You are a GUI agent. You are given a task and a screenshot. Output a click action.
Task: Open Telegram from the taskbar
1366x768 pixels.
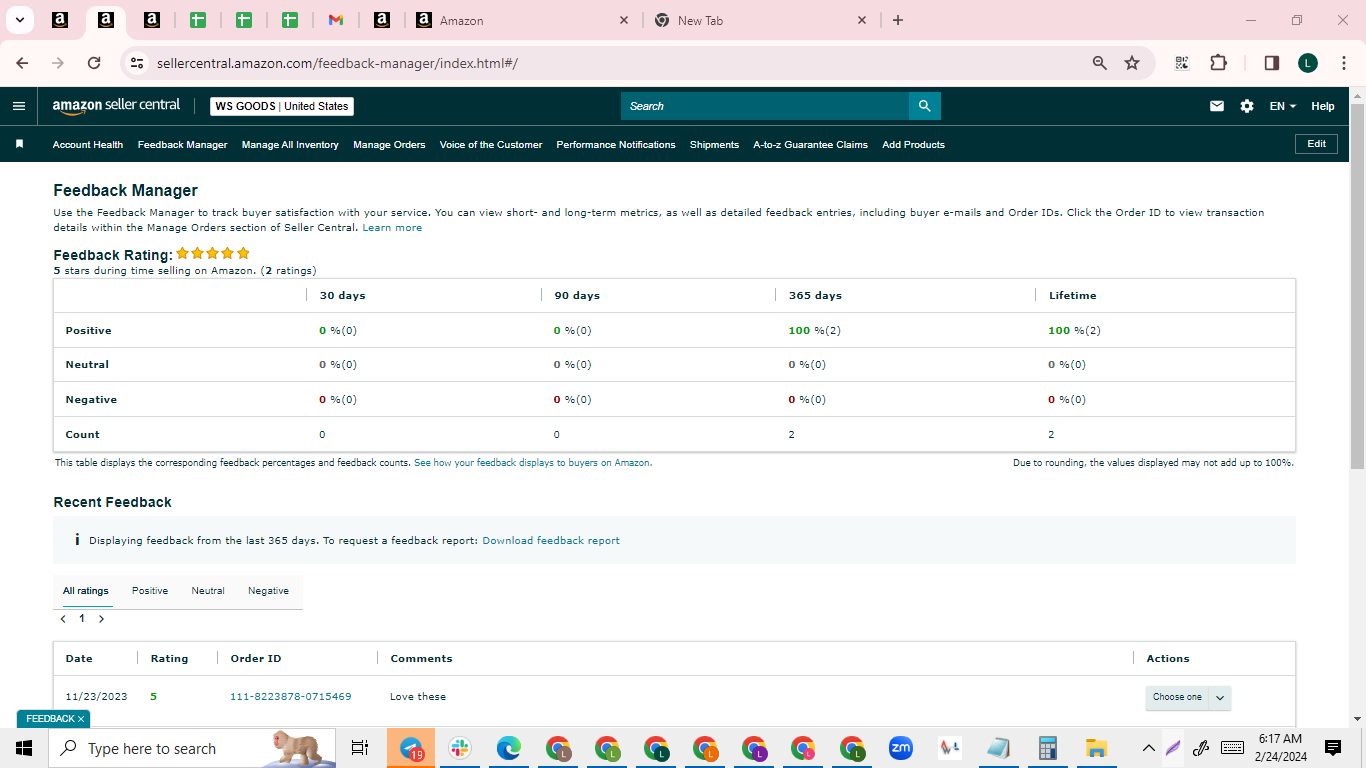coord(411,748)
